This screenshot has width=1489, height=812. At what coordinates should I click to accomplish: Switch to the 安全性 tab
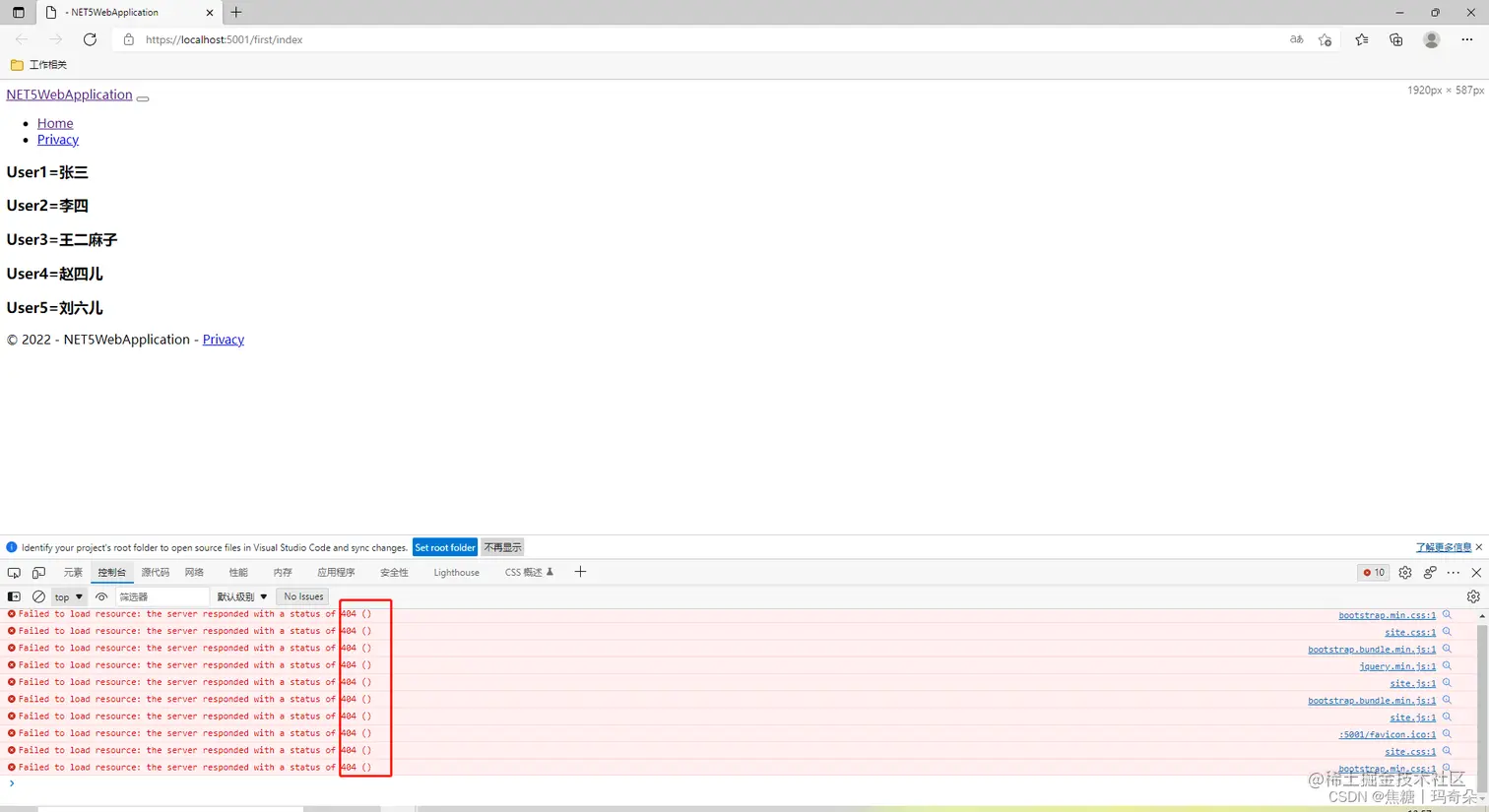[394, 573]
